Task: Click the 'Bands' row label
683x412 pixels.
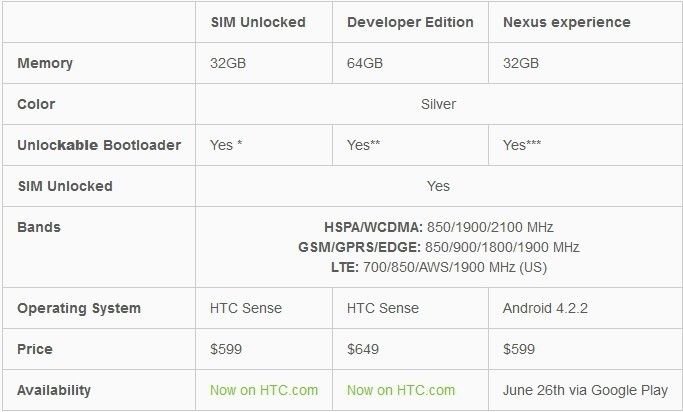Action: pos(39,227)
